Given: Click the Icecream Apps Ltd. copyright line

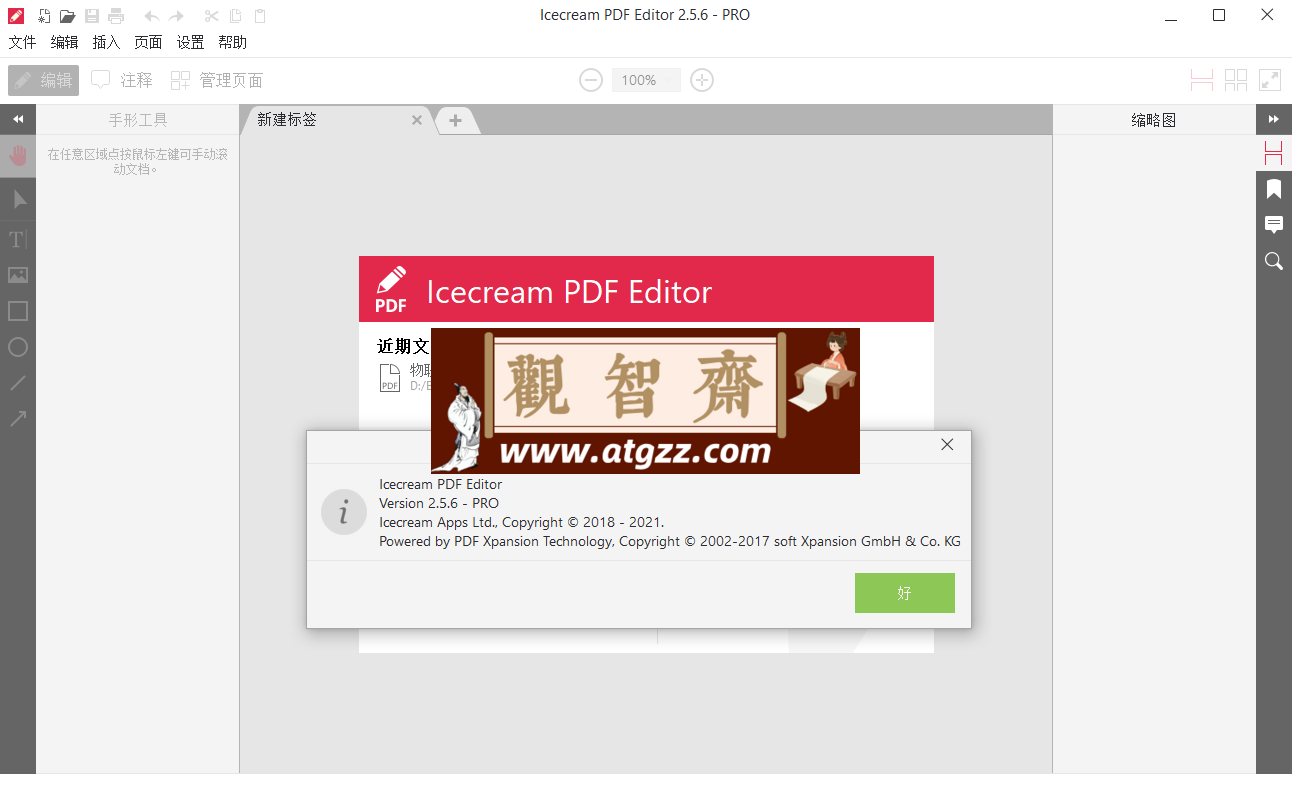Looking at the screenshot, I should pos(521,522).
